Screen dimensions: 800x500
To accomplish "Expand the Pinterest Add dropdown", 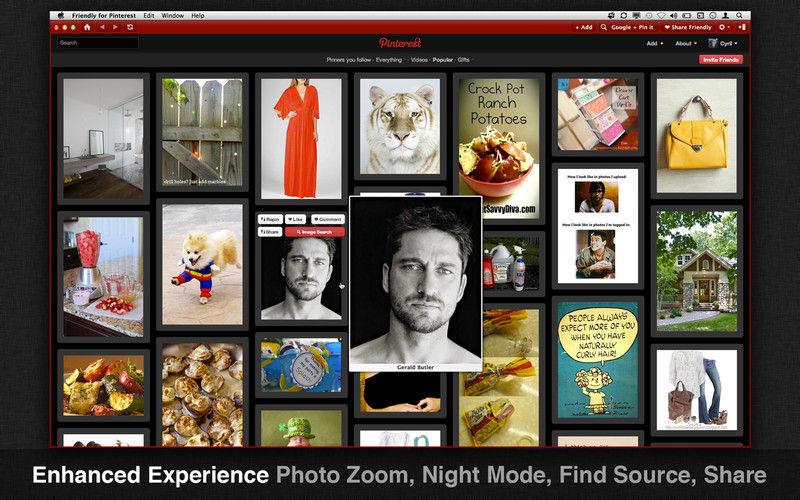I will pos(655,43).
